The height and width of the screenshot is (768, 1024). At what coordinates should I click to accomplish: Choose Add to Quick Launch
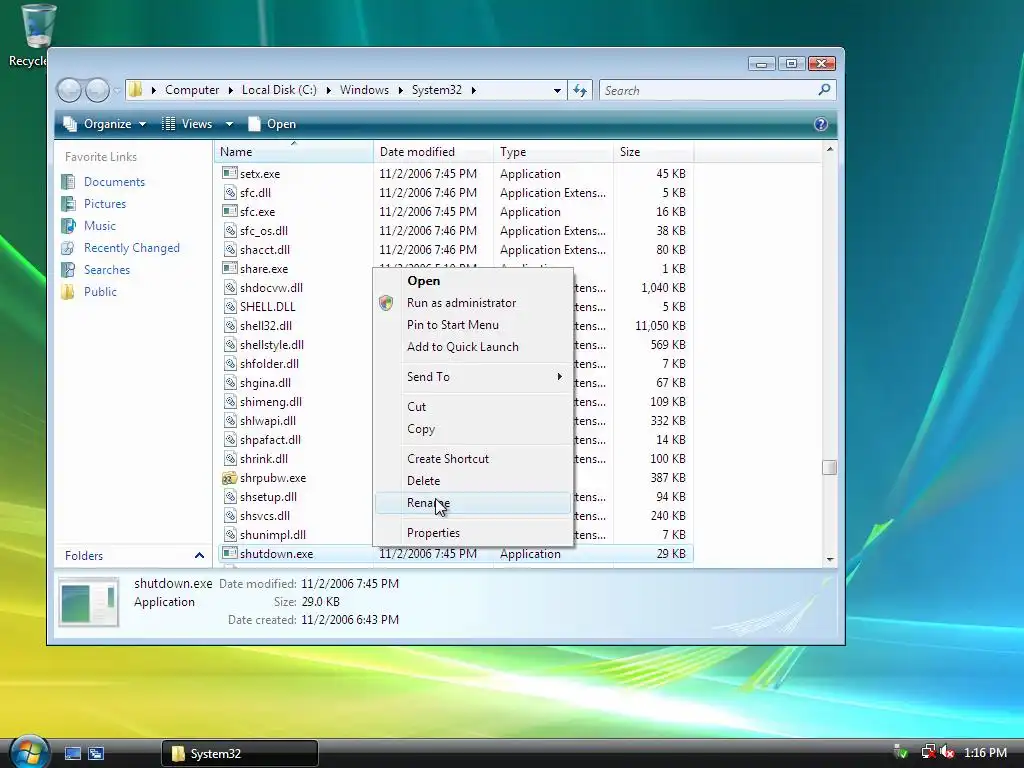[x=473, y=347]
